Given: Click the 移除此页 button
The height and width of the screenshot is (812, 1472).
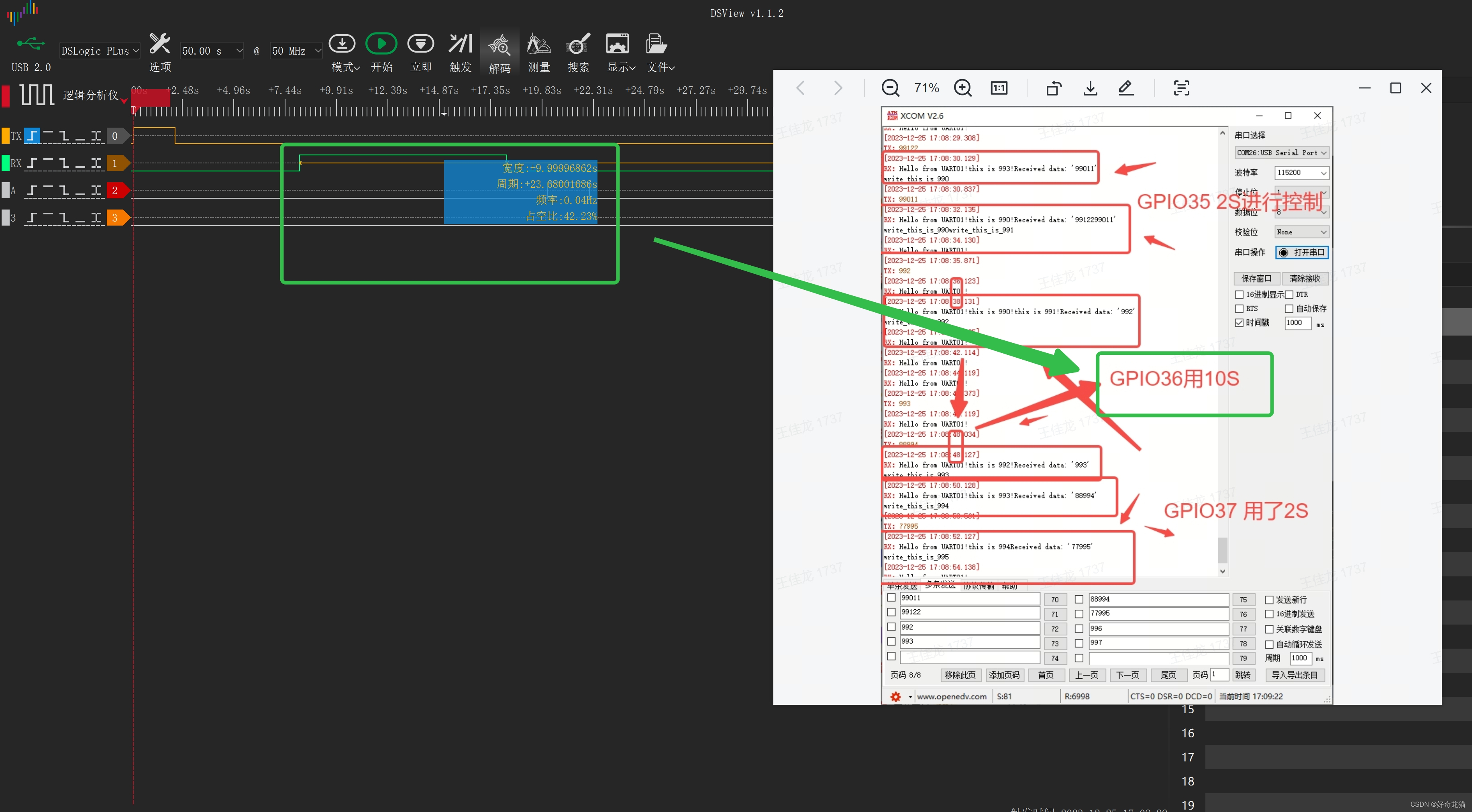Looking at the screenshot, I should coord(960,675).
